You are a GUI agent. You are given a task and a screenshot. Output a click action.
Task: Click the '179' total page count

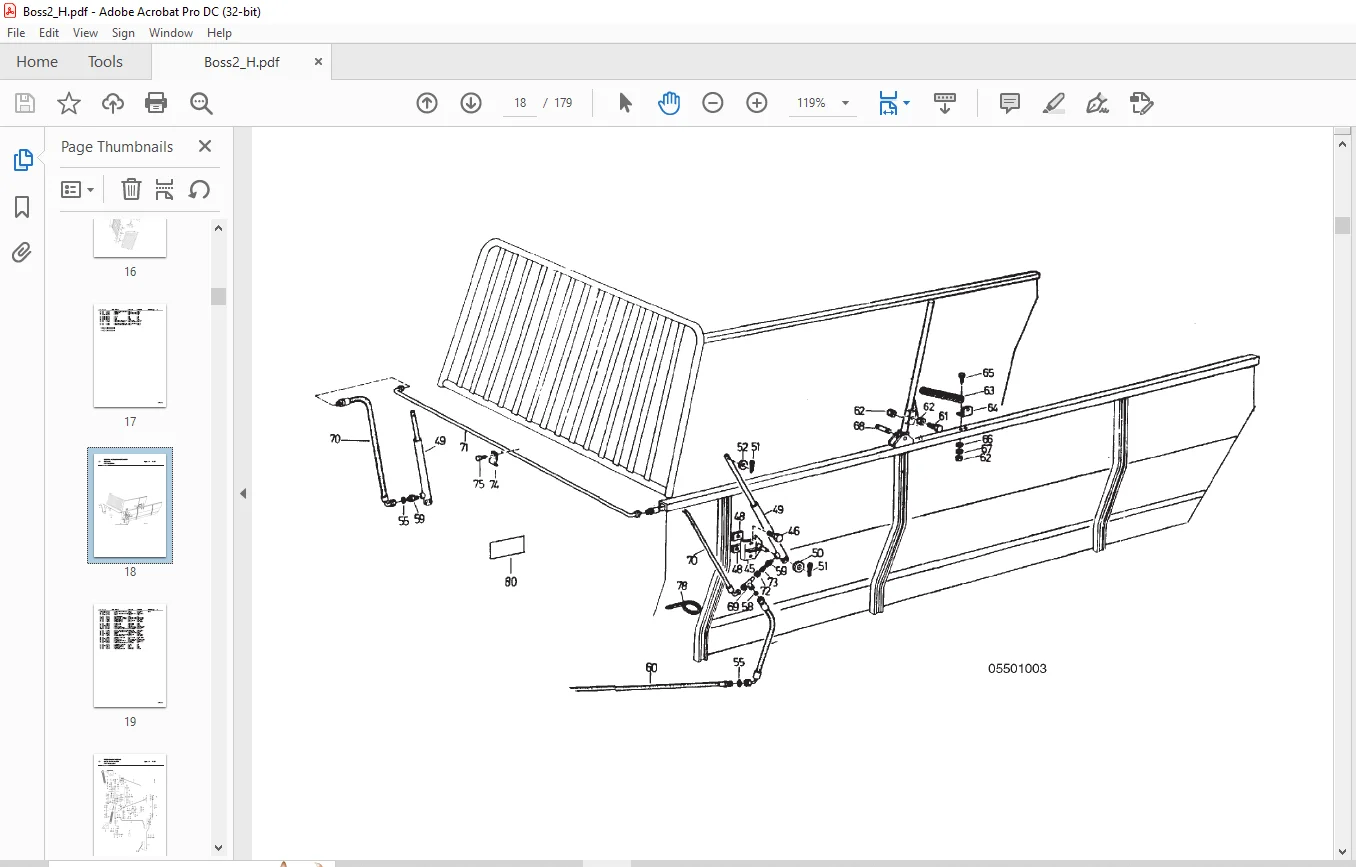tap(563, 103)
